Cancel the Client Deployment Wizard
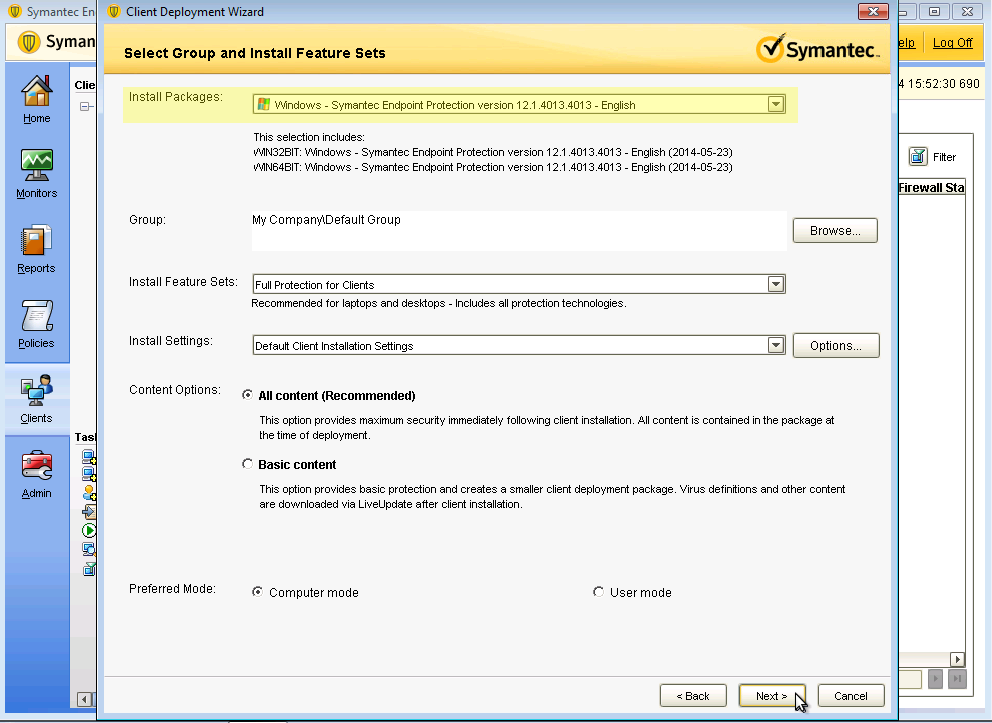 (x=851, y=696)
